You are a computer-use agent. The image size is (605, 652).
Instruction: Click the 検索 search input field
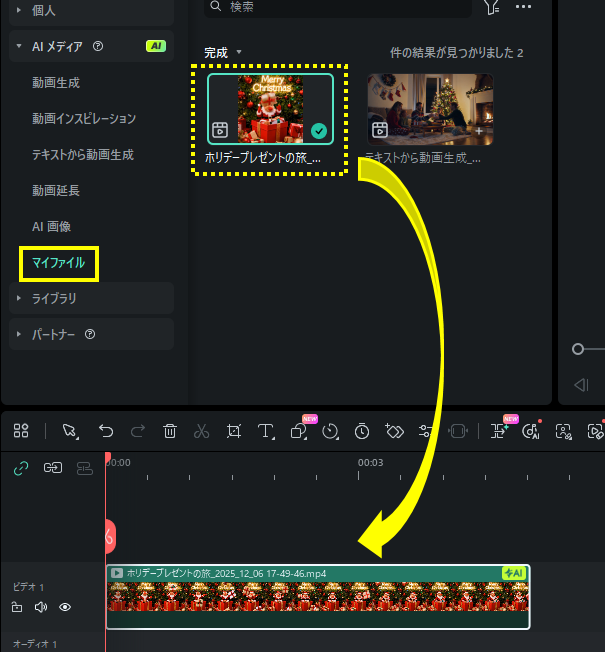click(340, 7)
